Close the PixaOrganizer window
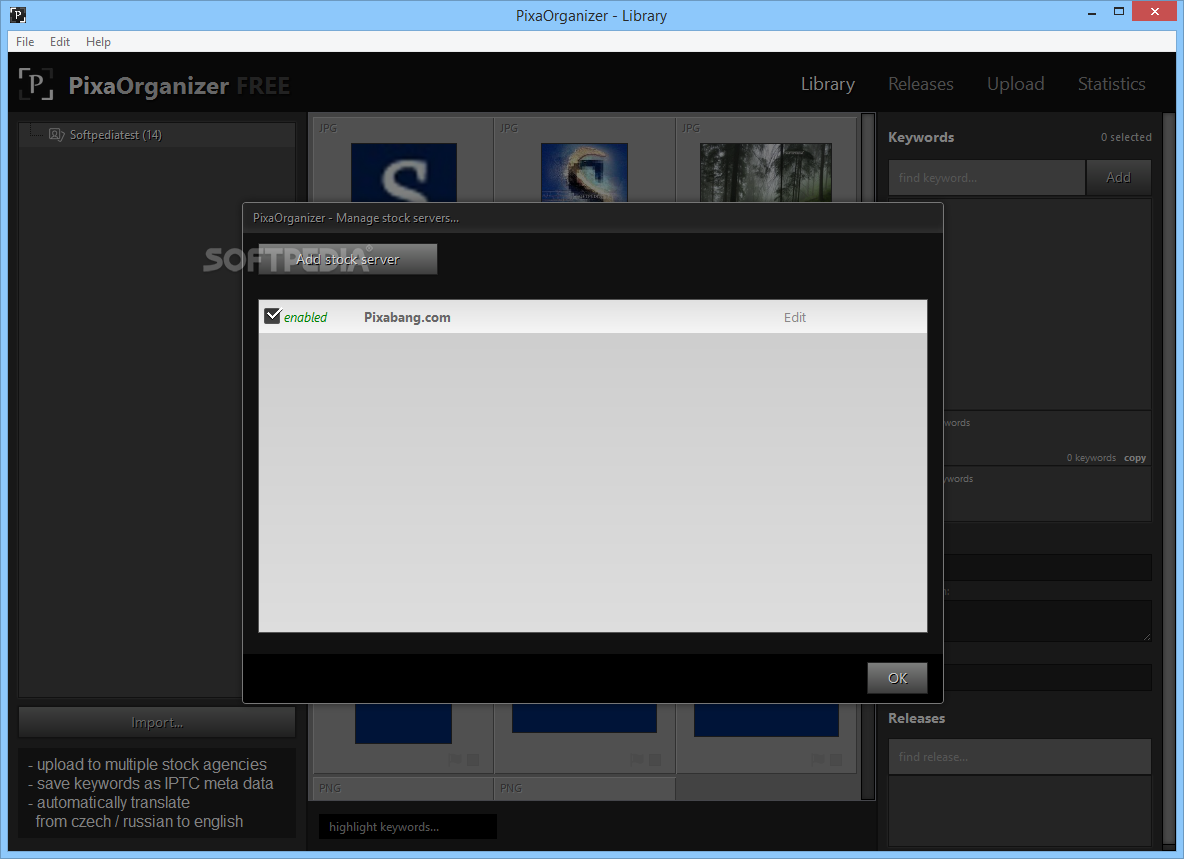Viewport: 1184px width, 859px height. 1155,11
